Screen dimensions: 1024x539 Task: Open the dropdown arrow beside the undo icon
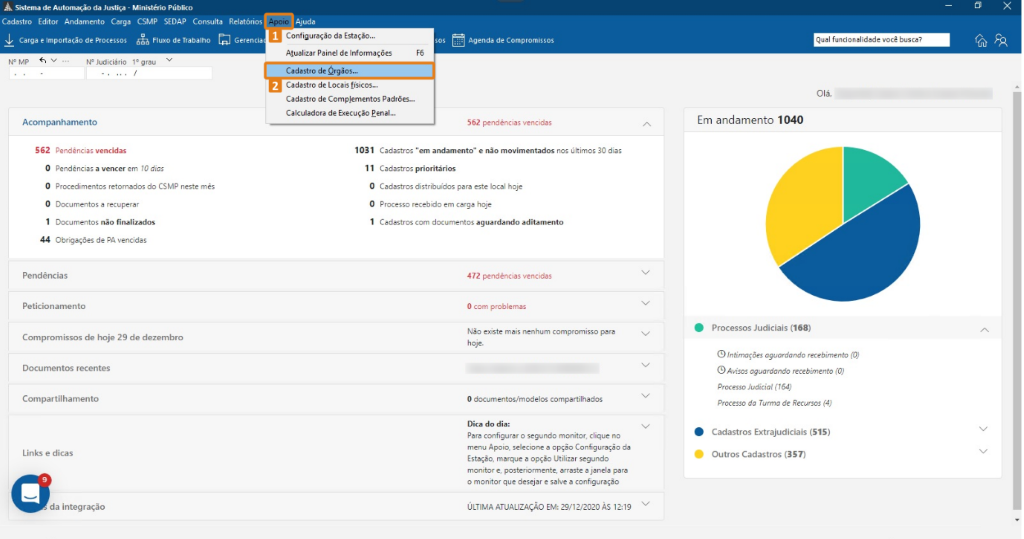point(54,61)
